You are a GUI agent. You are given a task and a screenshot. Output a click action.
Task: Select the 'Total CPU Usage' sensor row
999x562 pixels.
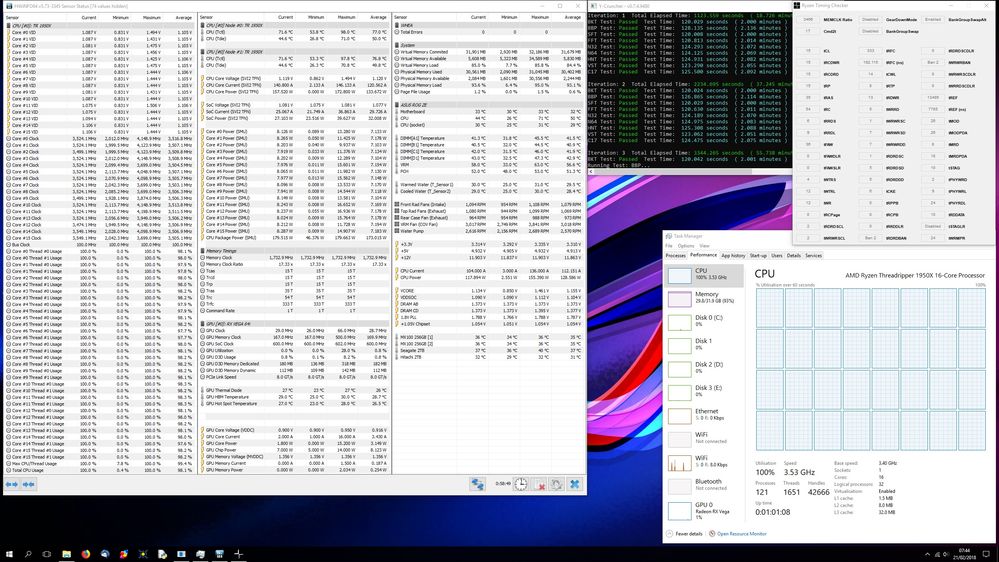99,470
